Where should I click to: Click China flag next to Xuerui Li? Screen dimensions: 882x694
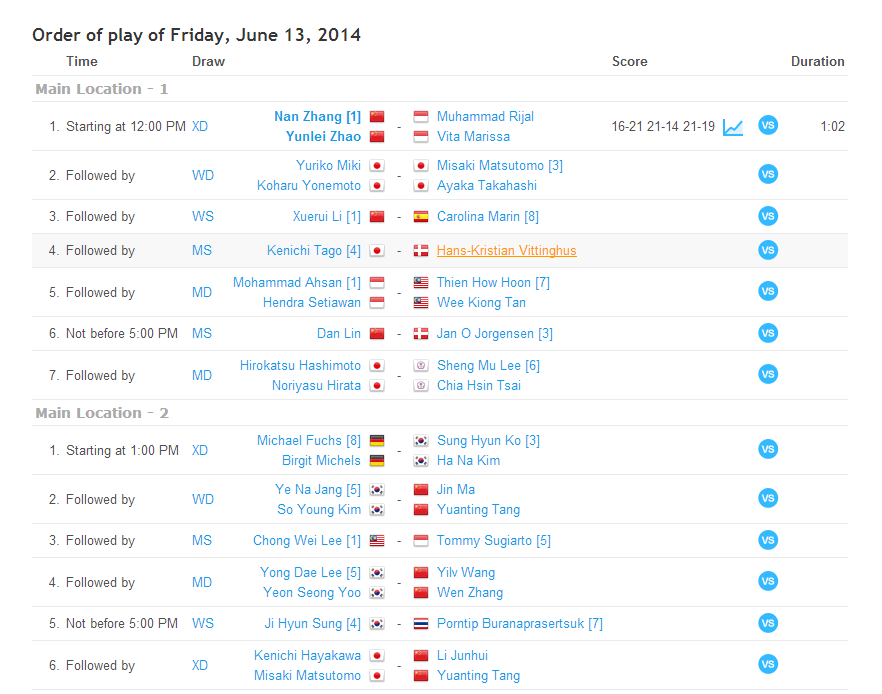(x=377, y=216)
